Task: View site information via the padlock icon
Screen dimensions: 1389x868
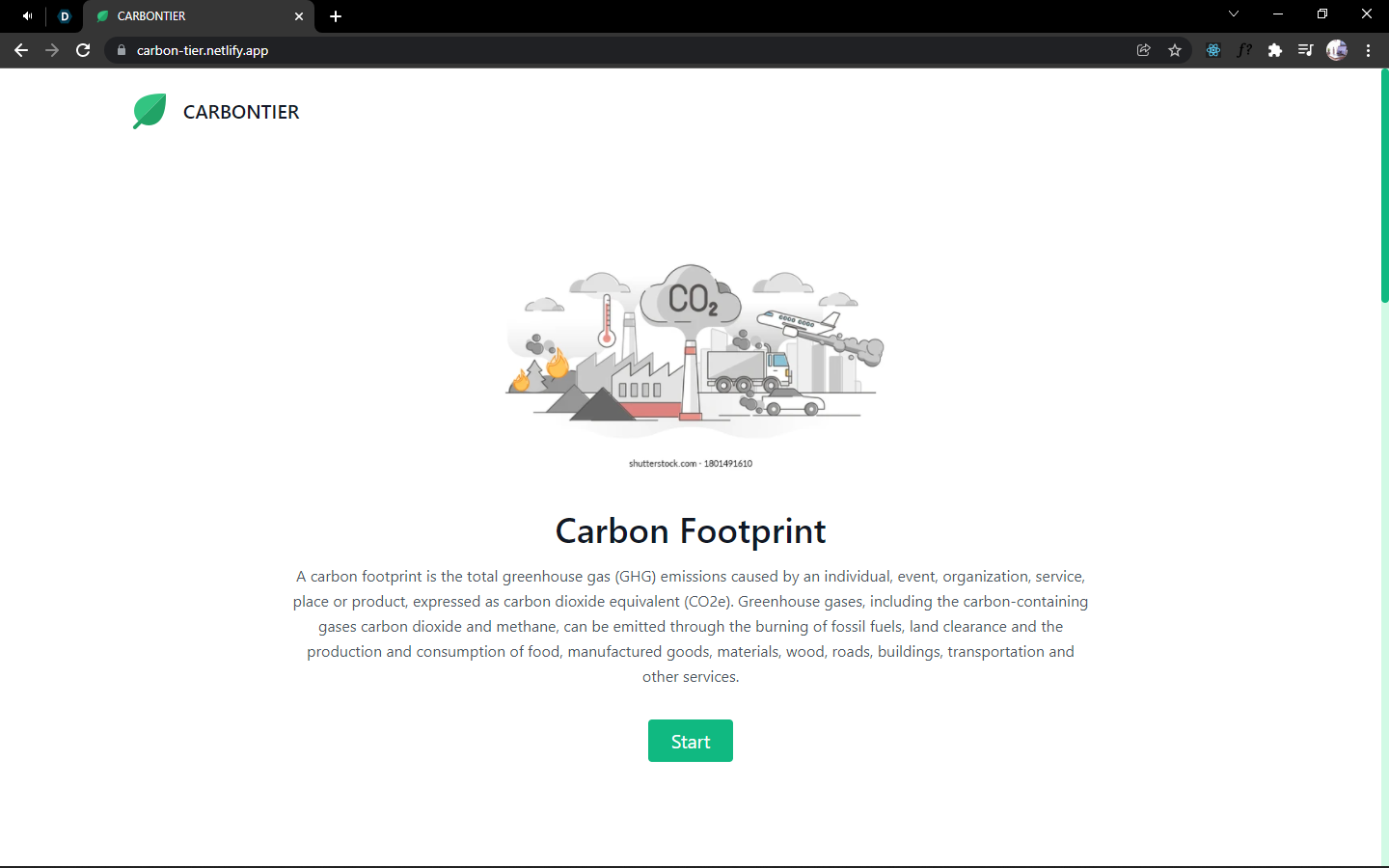Action: (x=121, y=49)
